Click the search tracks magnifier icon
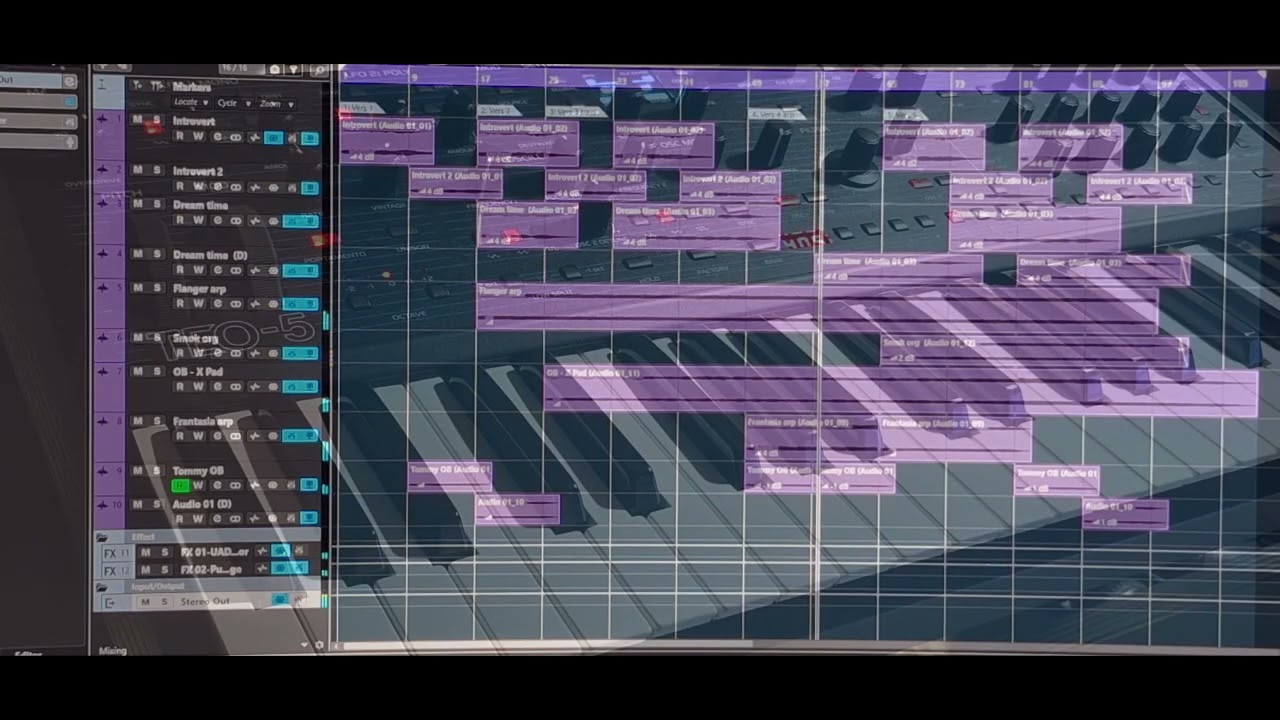This screenshot has height=720, width=1280. click(x=319, y=69)
